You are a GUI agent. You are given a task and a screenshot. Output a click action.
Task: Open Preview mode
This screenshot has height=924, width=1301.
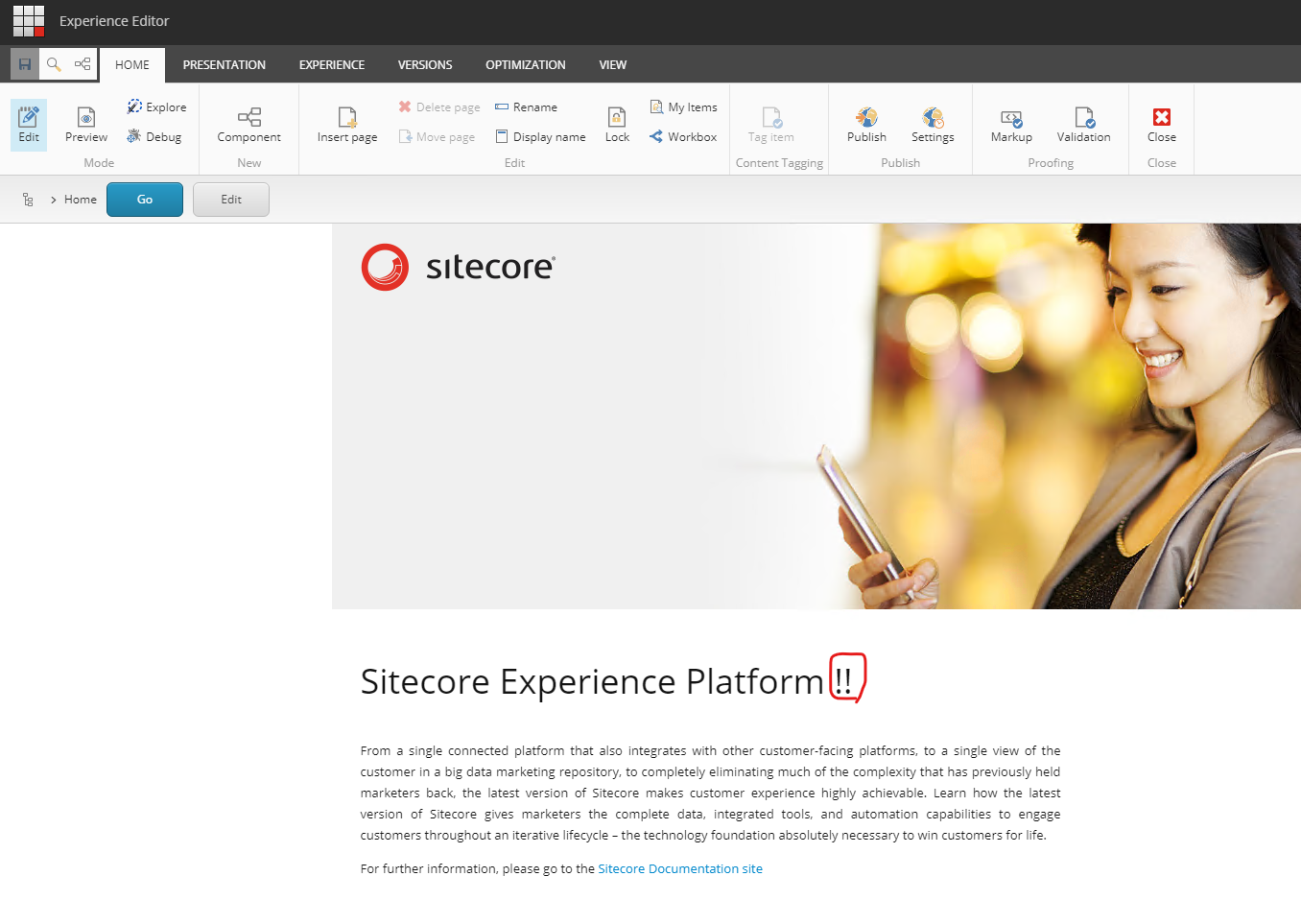(86, 125)
